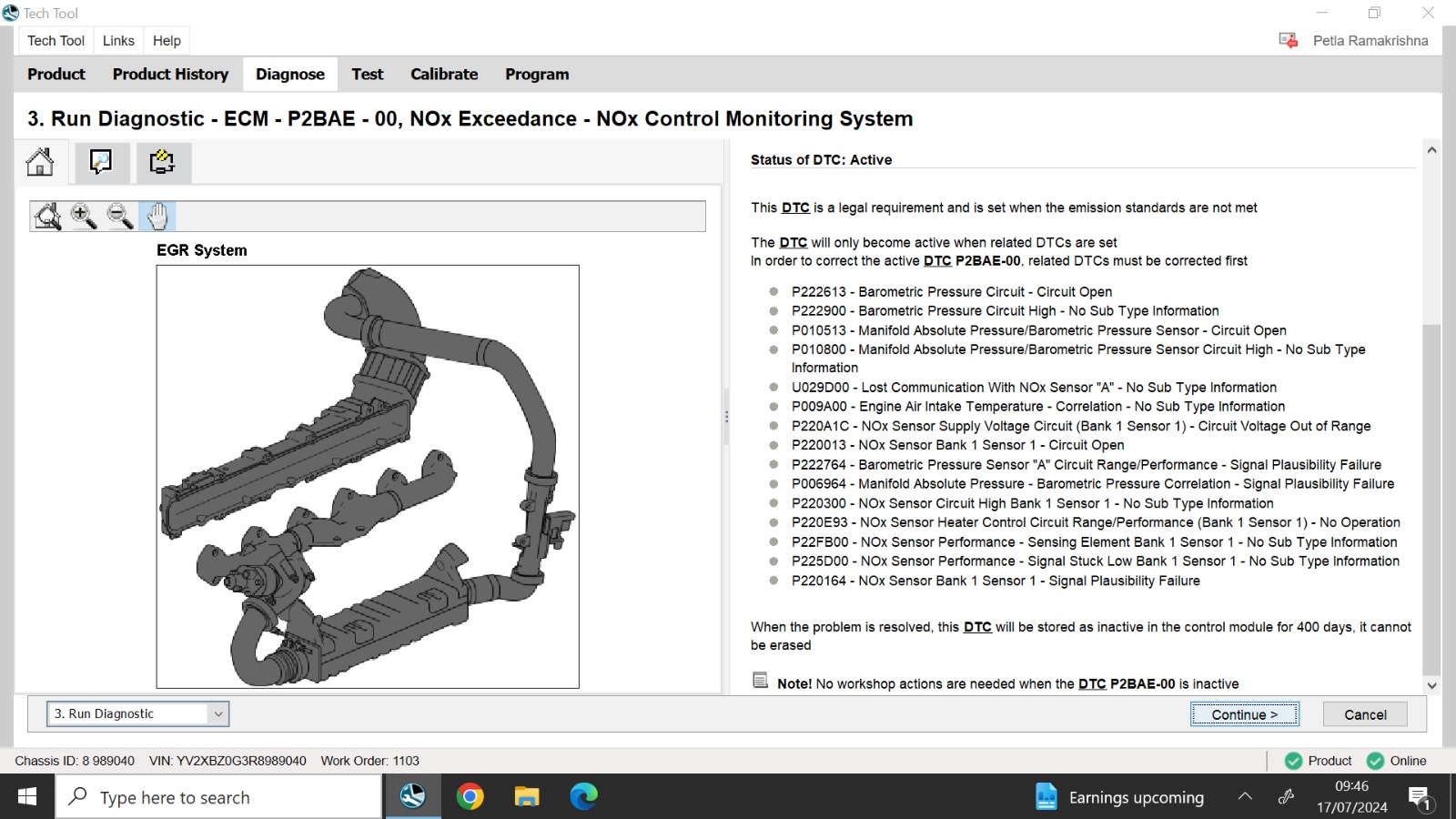Select the zoom-to-fit magnifier tool
The height and width of the screenshot is (819, 1456).
(x=47, y=217)
